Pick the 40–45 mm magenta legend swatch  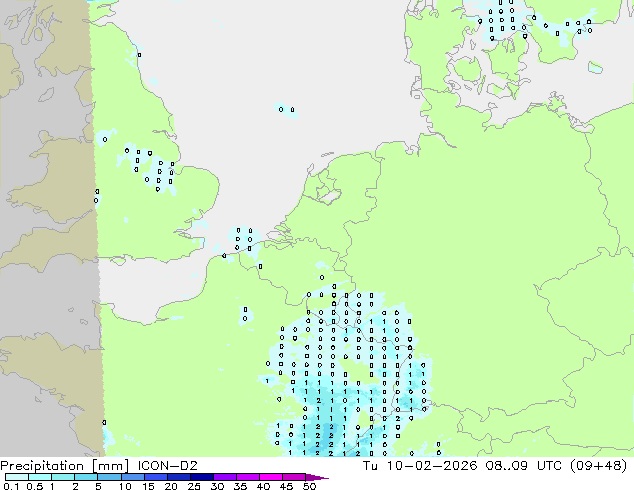271,477
